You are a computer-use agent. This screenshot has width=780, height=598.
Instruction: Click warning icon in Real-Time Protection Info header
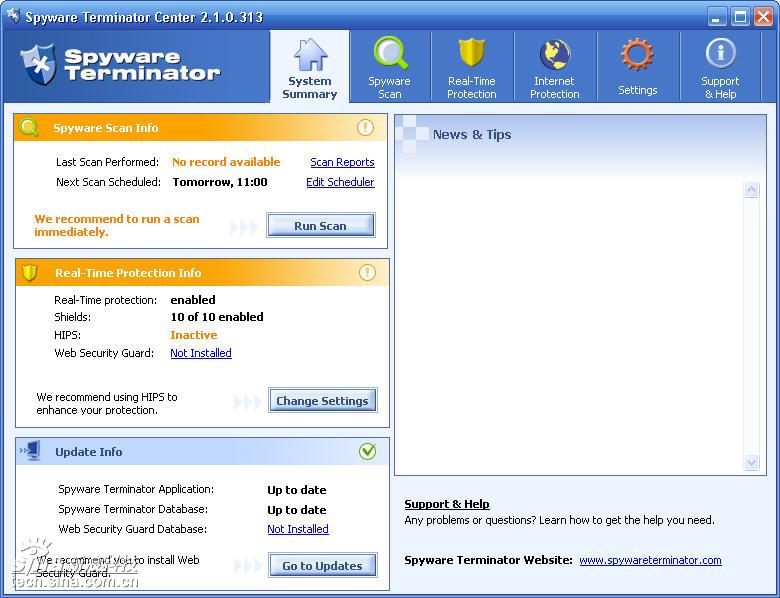point(367,272)
